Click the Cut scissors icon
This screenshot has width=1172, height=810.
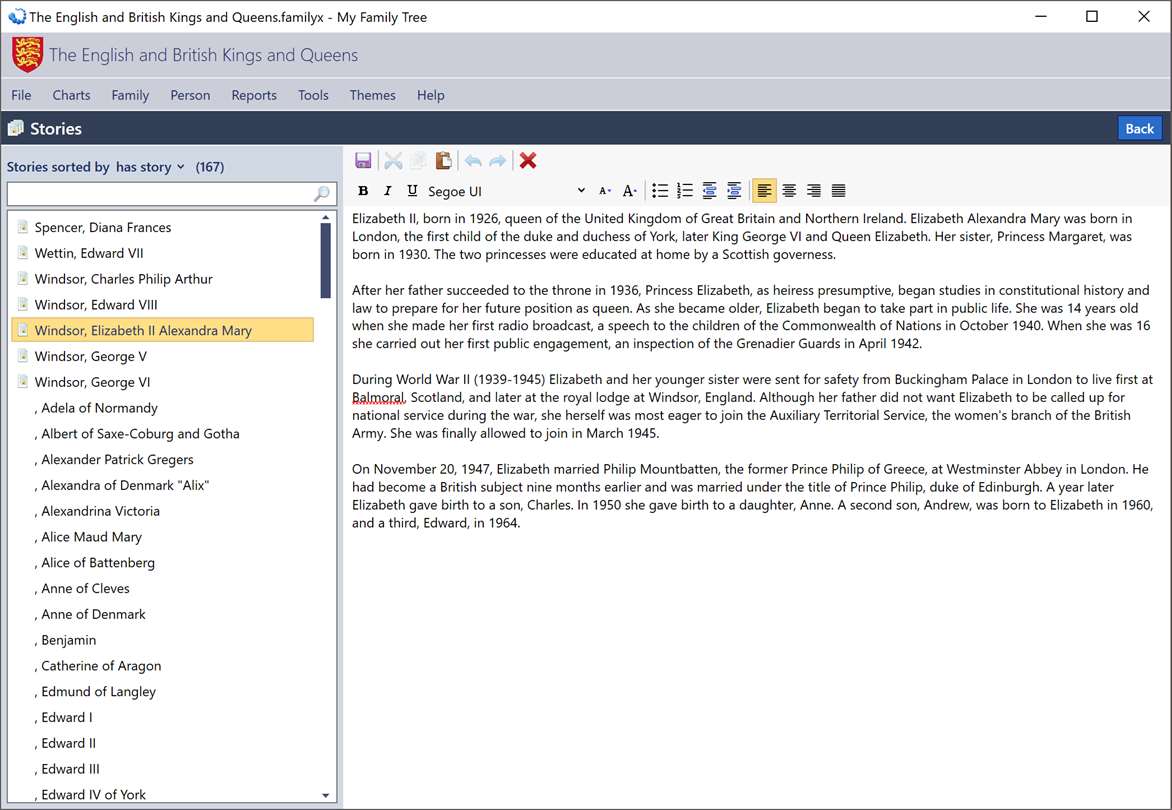(x=393, y=161)
